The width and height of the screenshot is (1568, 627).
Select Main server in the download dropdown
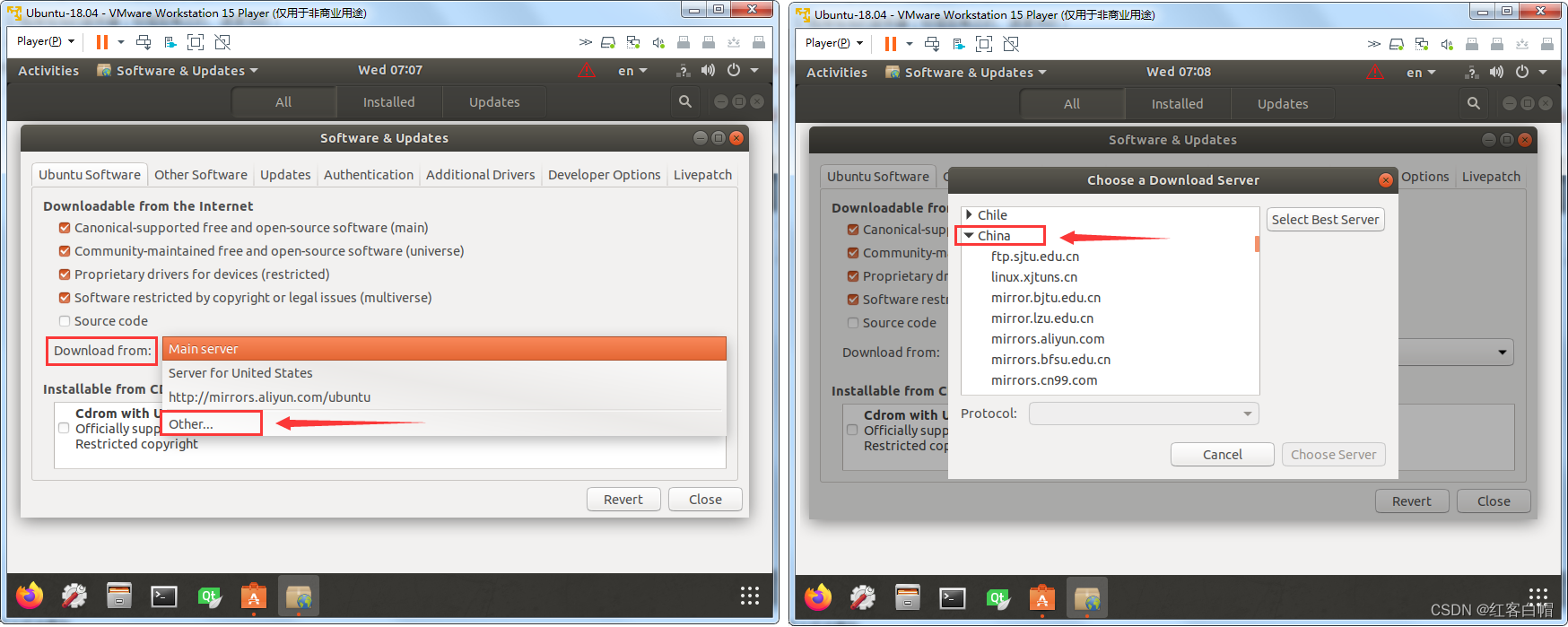(x=444, y=349)
